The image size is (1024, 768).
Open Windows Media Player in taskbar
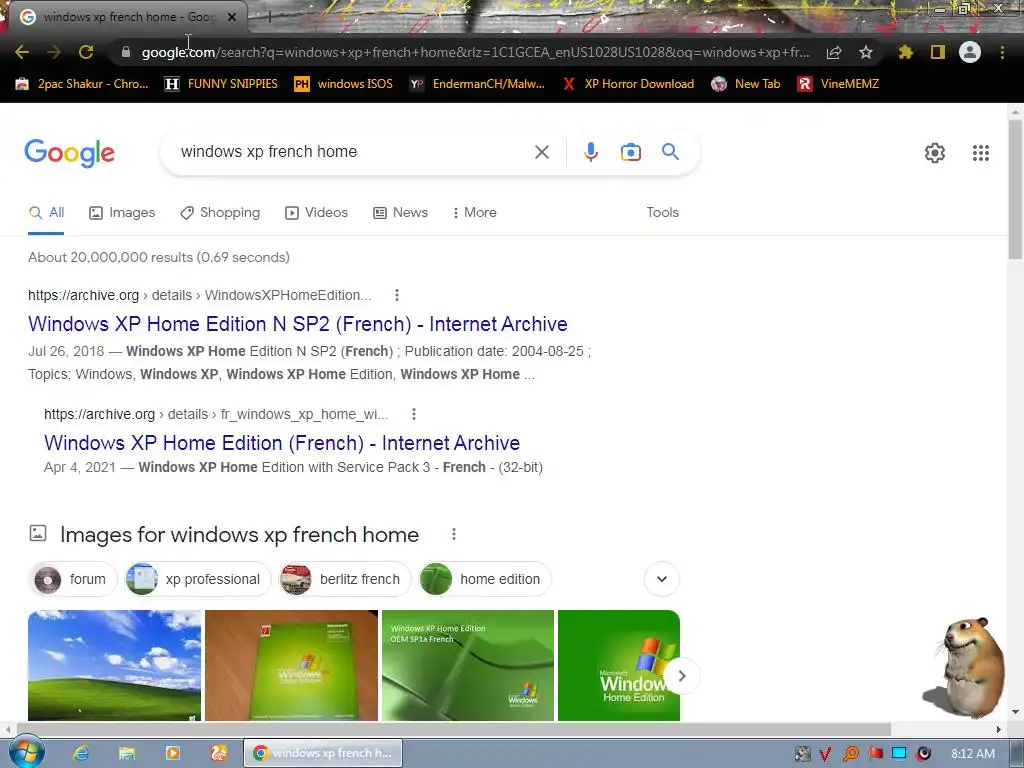pyautogui.click(x=172, y=754)
